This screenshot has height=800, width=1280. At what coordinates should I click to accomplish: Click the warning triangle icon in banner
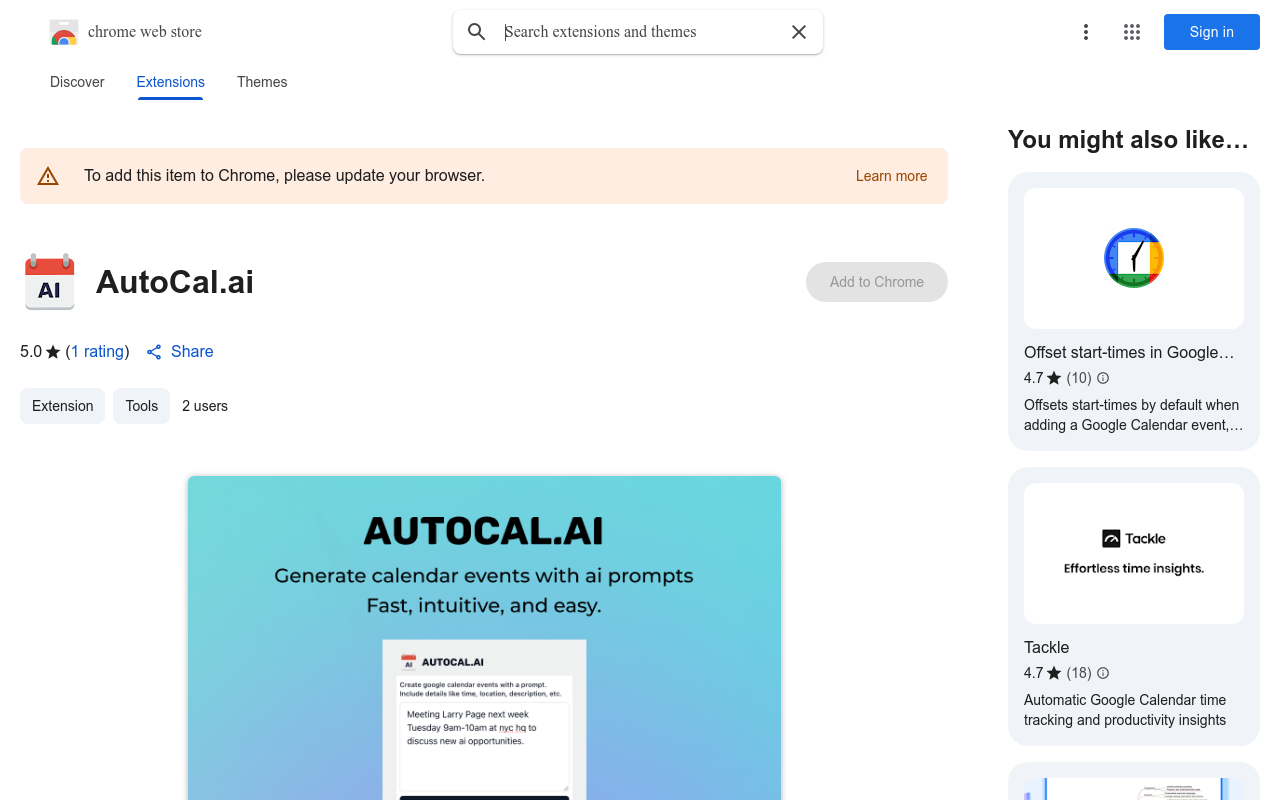click(48, 177)
